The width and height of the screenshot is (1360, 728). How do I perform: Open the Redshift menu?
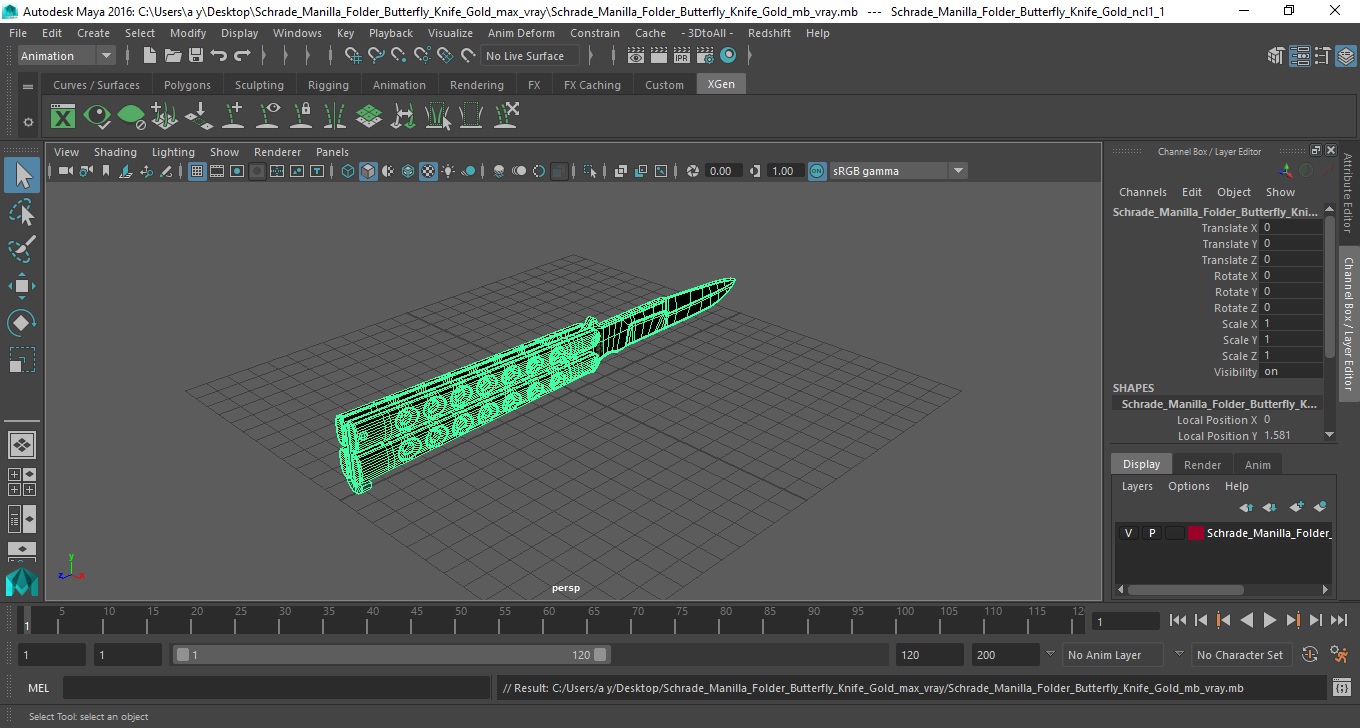click(769, 33)
